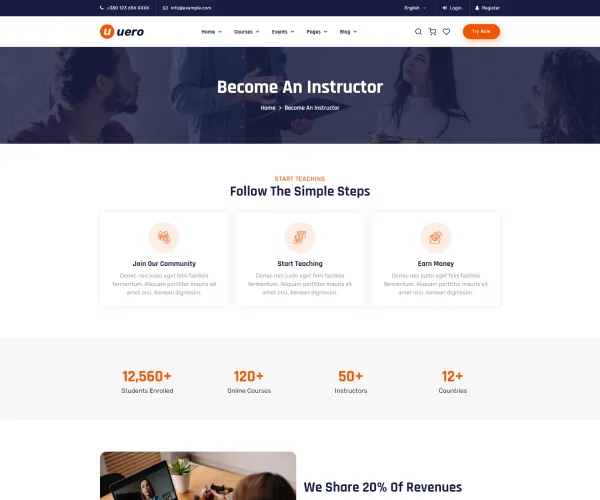Expand the Pages menu dropdown
This screenshot has height=500, width=600.
[x=317, y=32]
